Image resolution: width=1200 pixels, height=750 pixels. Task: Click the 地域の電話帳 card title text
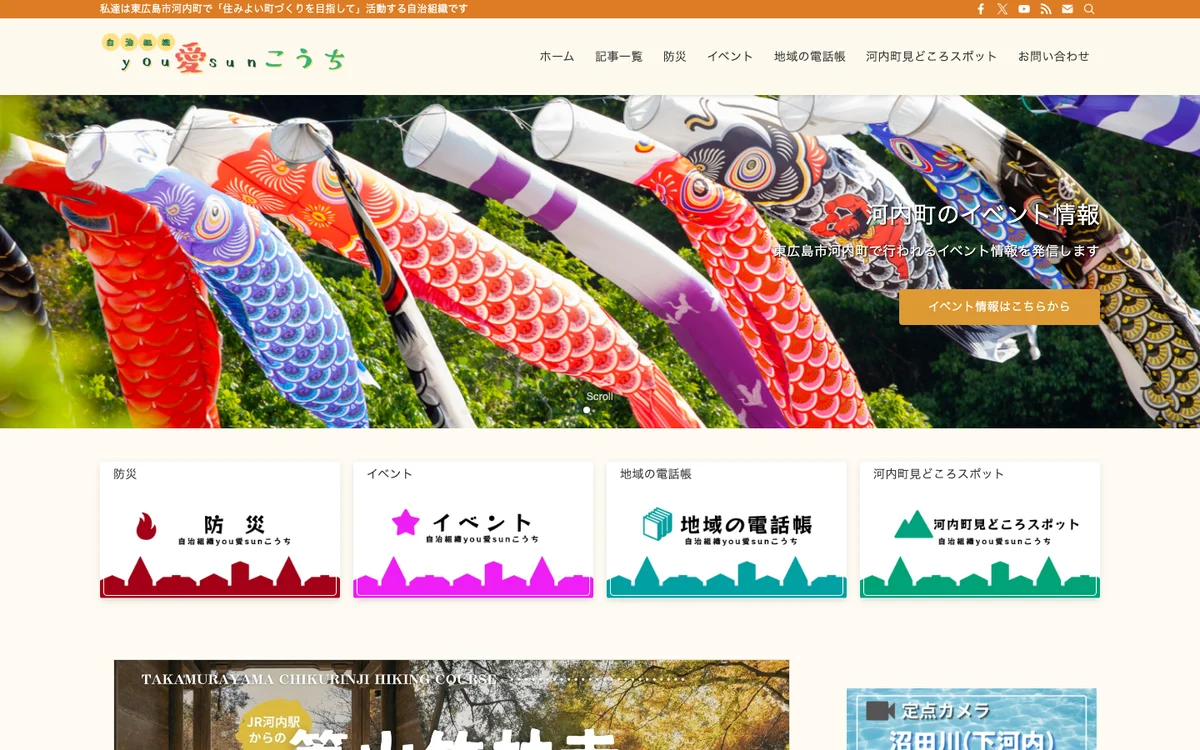click(656, 474)
